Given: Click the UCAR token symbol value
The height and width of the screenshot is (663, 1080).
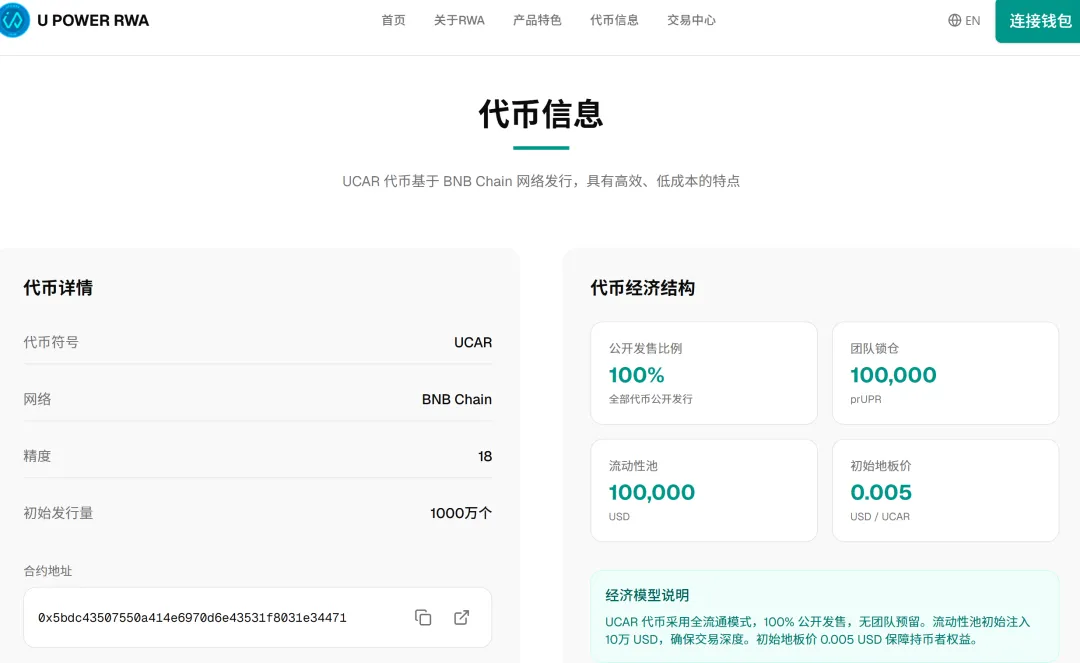Looking at the screenshot, I should (x=472, y=342).
